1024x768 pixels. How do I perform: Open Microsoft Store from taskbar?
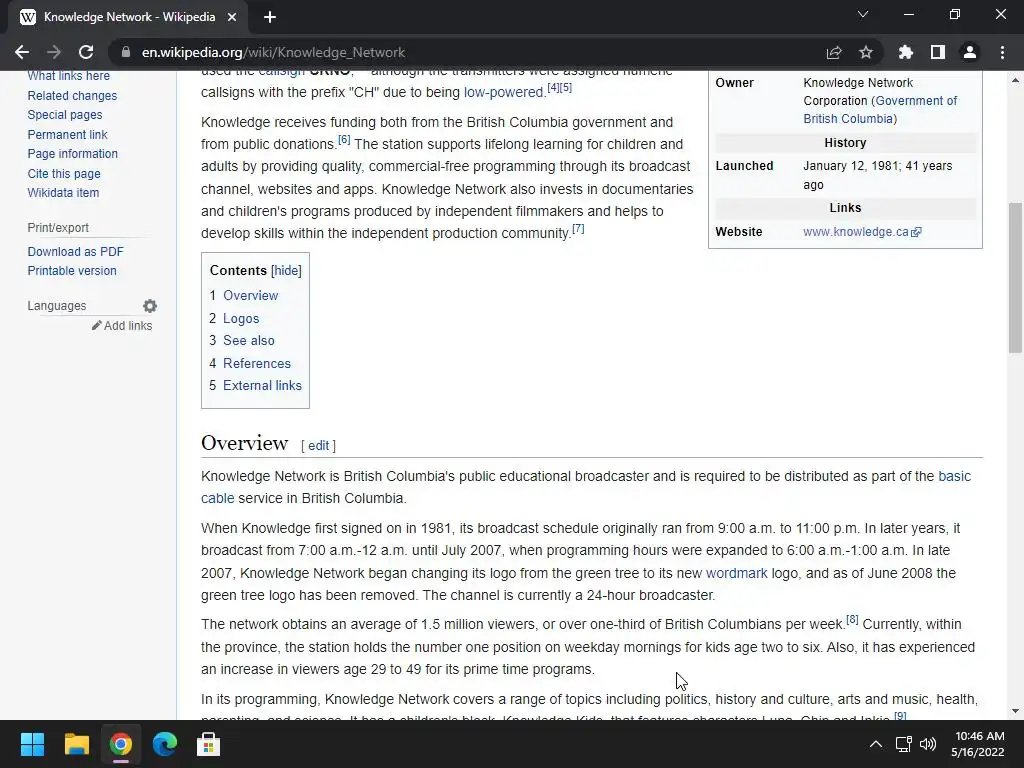tap(208, 744)
